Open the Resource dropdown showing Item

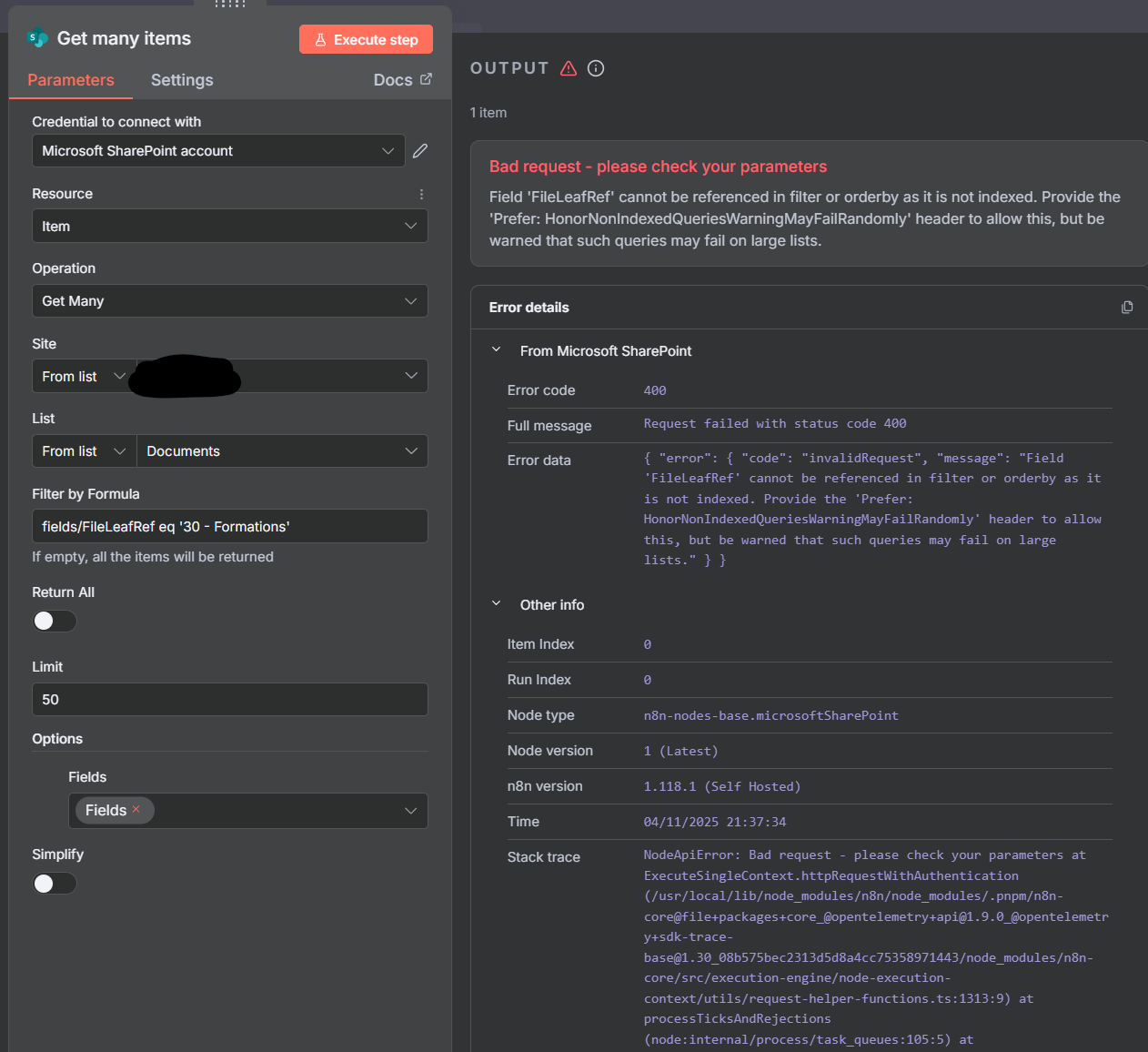(x=229, y=227)
